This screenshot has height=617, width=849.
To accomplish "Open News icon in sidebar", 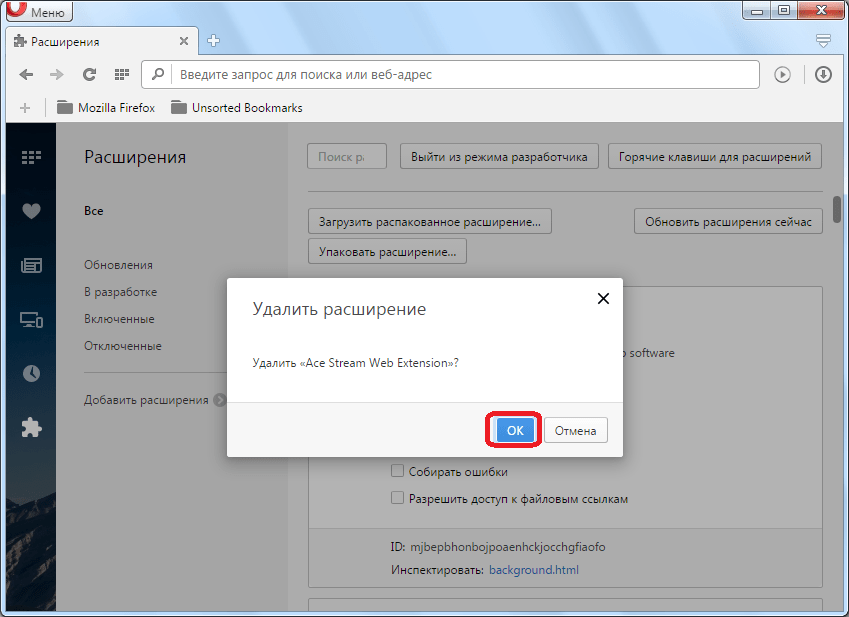I will pos(31,265).
